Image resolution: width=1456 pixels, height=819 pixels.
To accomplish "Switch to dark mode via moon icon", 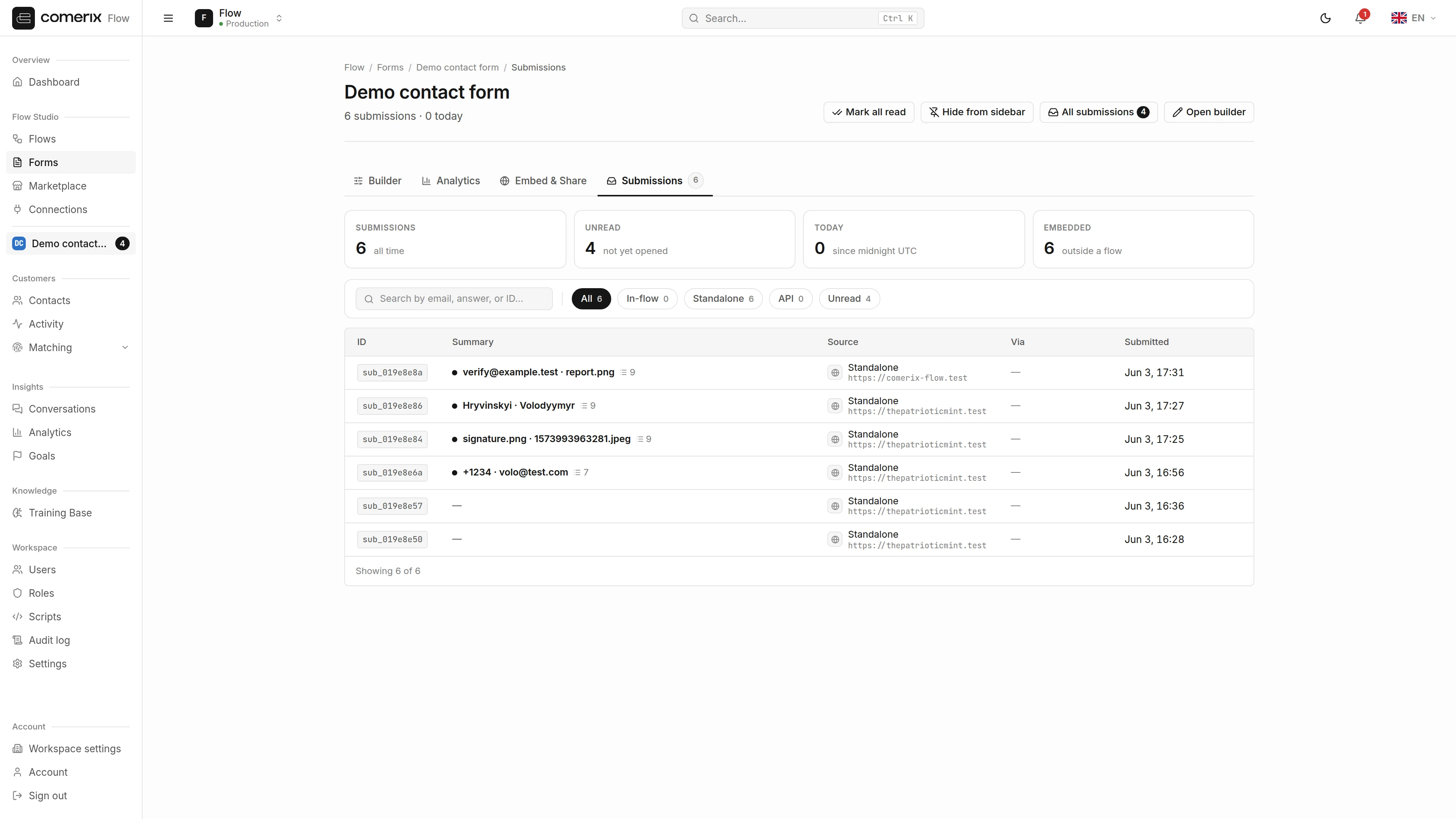I will [1325, 18].
